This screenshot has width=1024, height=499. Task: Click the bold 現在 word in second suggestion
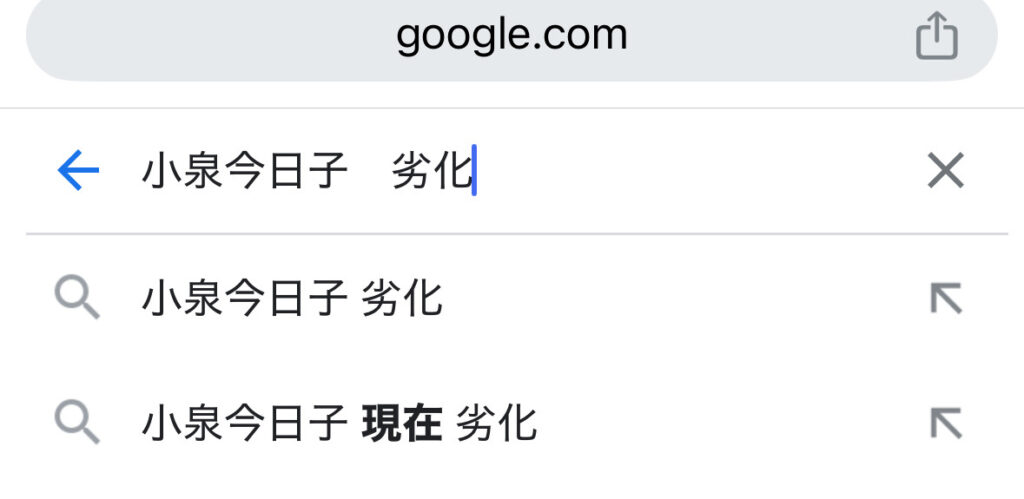(402, 423)
